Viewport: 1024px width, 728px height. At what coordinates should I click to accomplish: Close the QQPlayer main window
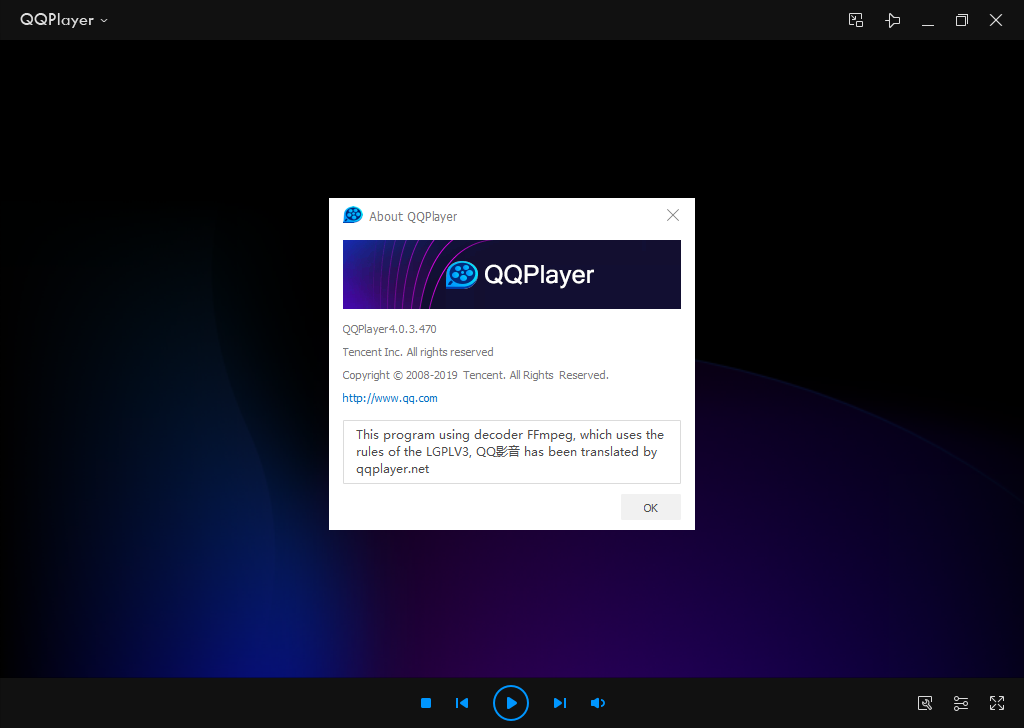click(995, 20)
